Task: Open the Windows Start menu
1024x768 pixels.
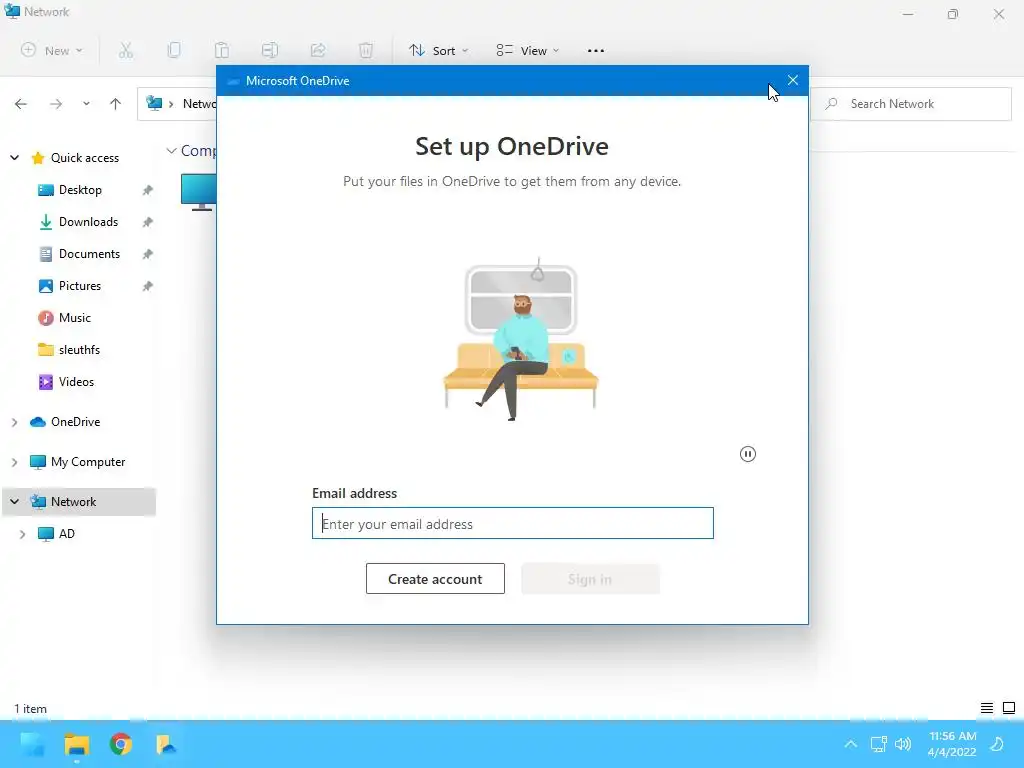Action: click(x=32, y=744)
